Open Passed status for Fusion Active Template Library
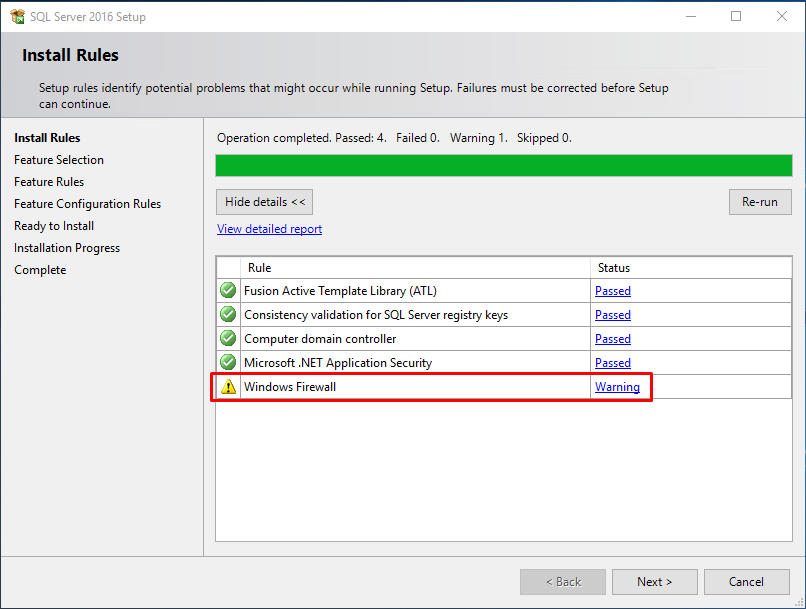 tap(613, 291)
